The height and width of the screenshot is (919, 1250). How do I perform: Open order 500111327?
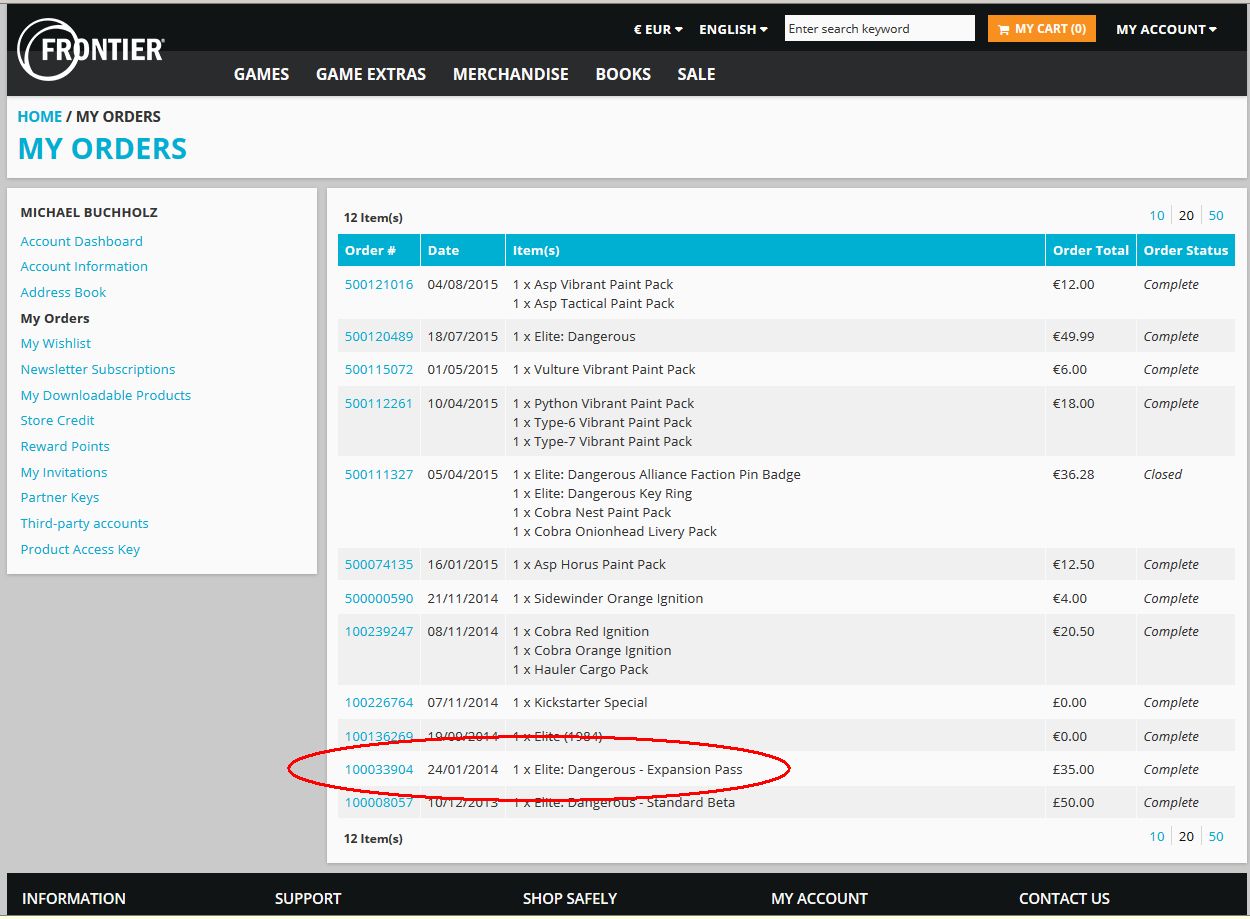pos(379,474)
